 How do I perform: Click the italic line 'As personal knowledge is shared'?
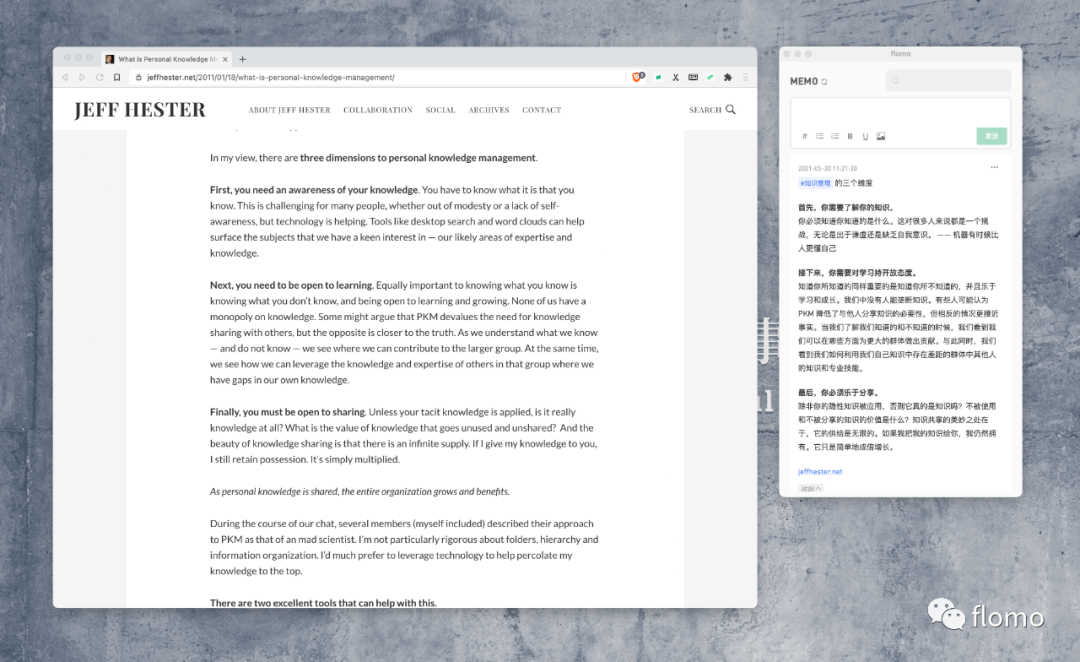pos(360,491)
